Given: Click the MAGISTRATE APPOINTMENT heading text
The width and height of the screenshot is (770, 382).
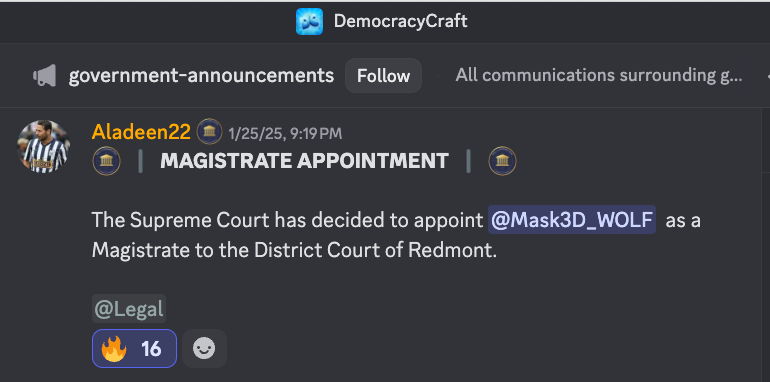Looking at the screenshot, I should [x=304, y=161].
